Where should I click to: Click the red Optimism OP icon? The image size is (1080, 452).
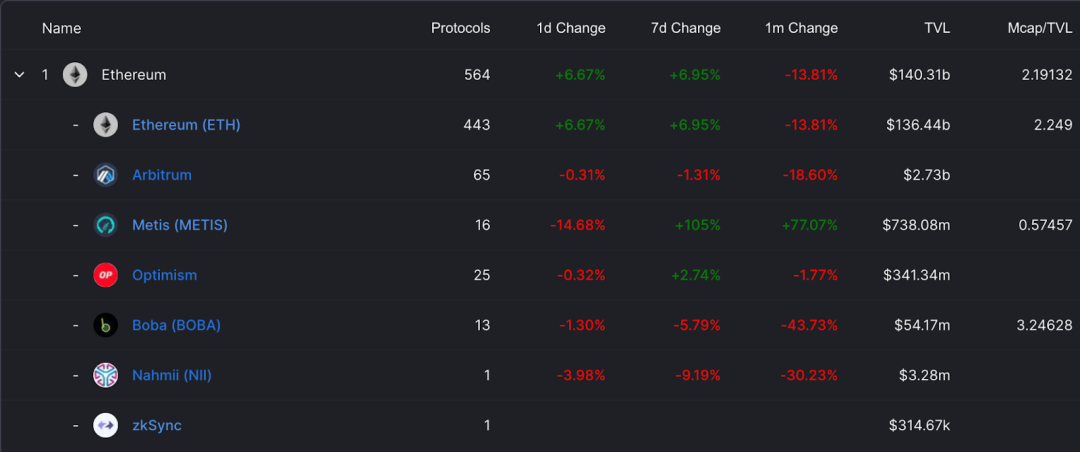[x=105, y=275]
